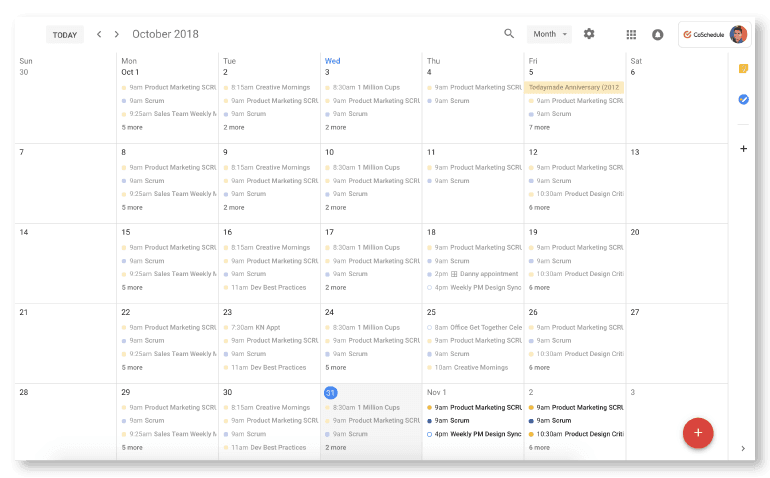
Task: Collapse the side panel with bottom chevron
Action: click(x=743, y=449)
